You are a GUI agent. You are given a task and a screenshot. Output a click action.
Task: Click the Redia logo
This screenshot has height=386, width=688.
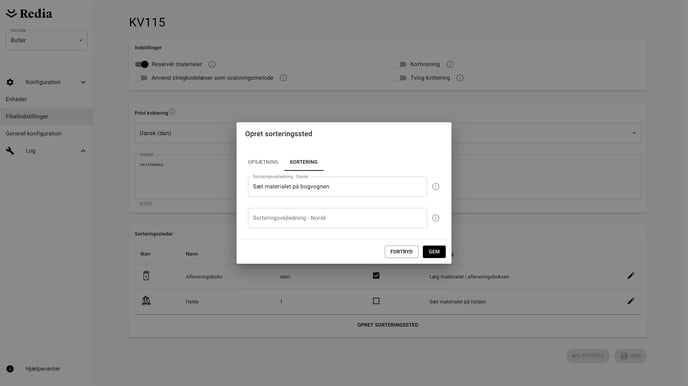[29, 14]
